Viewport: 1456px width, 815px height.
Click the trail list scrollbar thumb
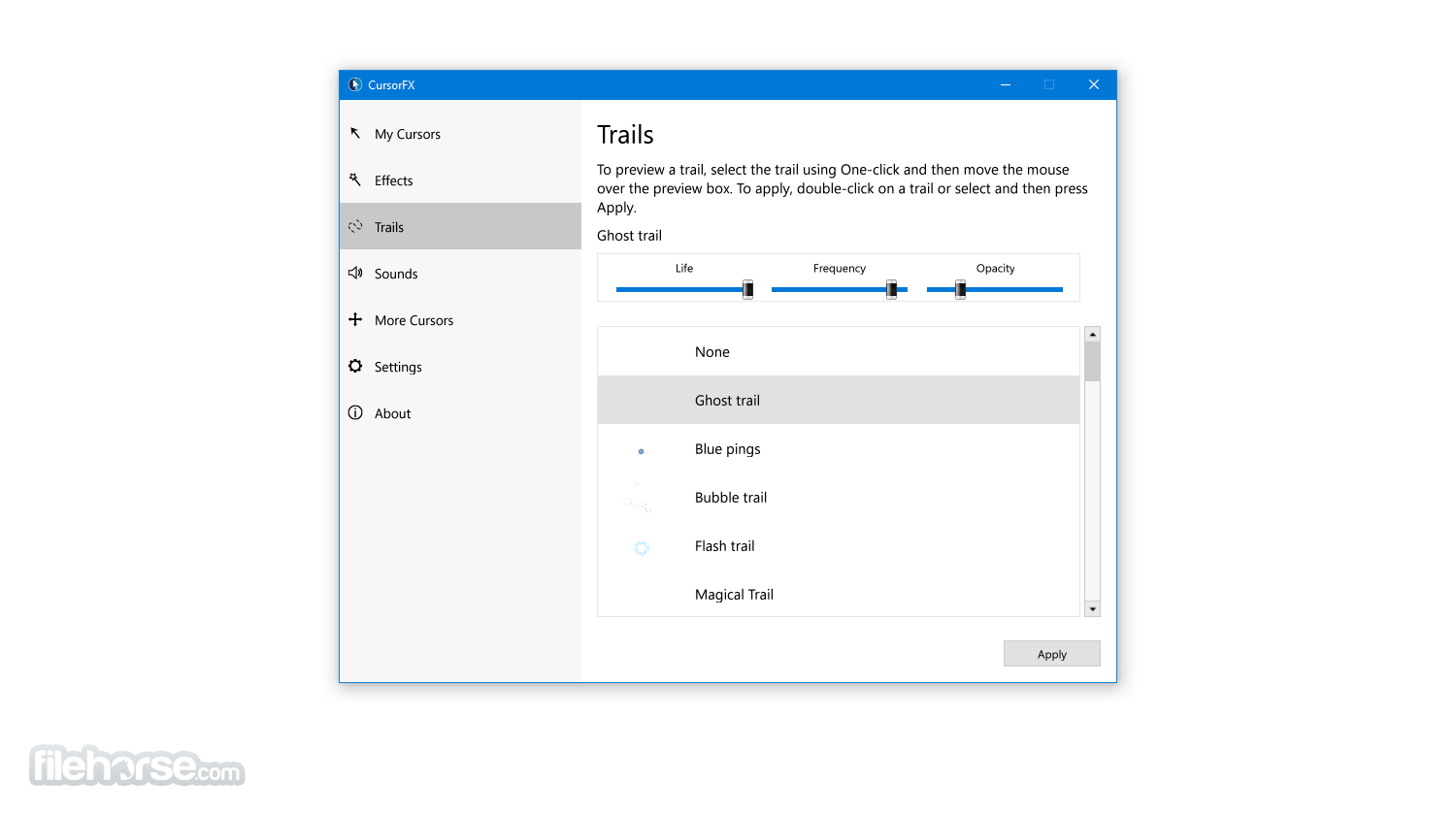pyautogui.click(x=1093, y=361)
